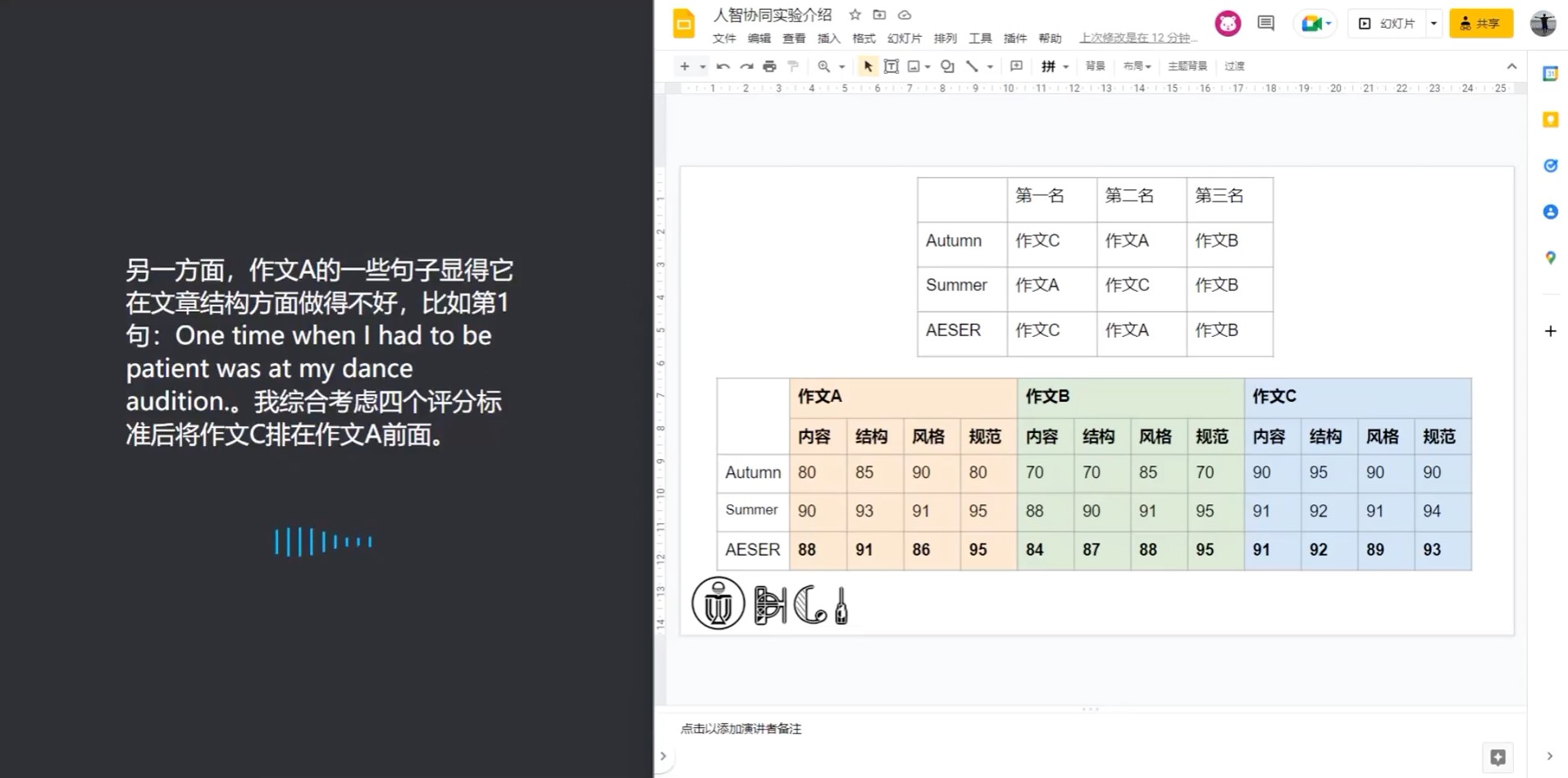Star the 人智协同实验介绍 presentation
The height and width of the screenshot is (778, 1568).
click(x=855, y=15)
